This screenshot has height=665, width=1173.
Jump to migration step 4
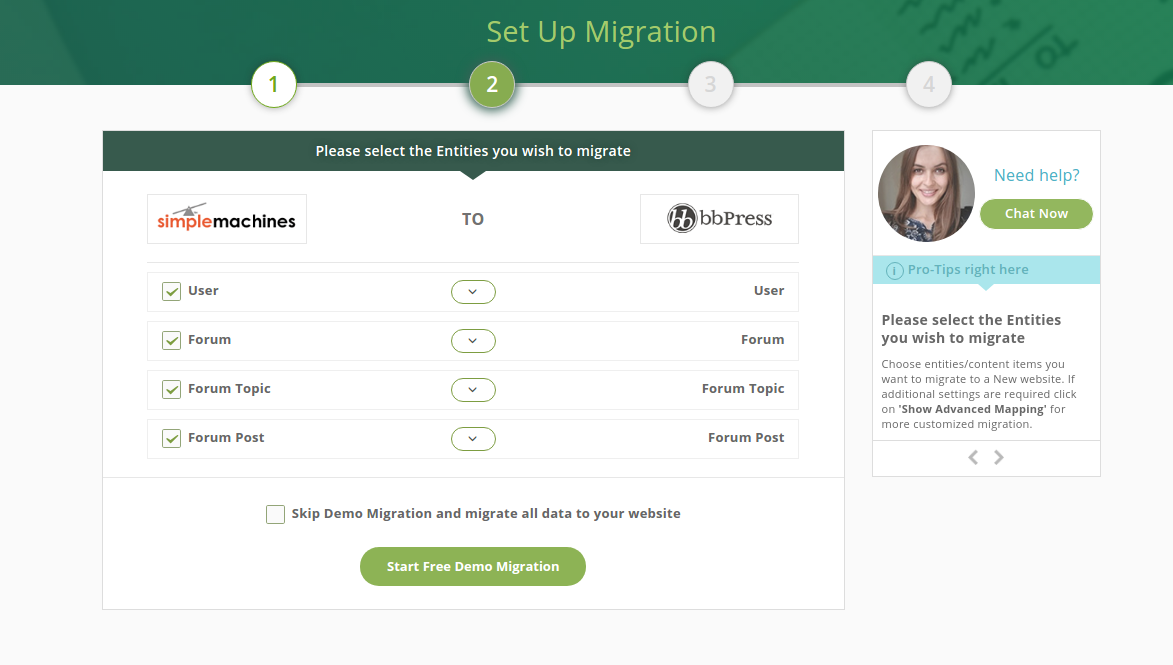(929, 85)
